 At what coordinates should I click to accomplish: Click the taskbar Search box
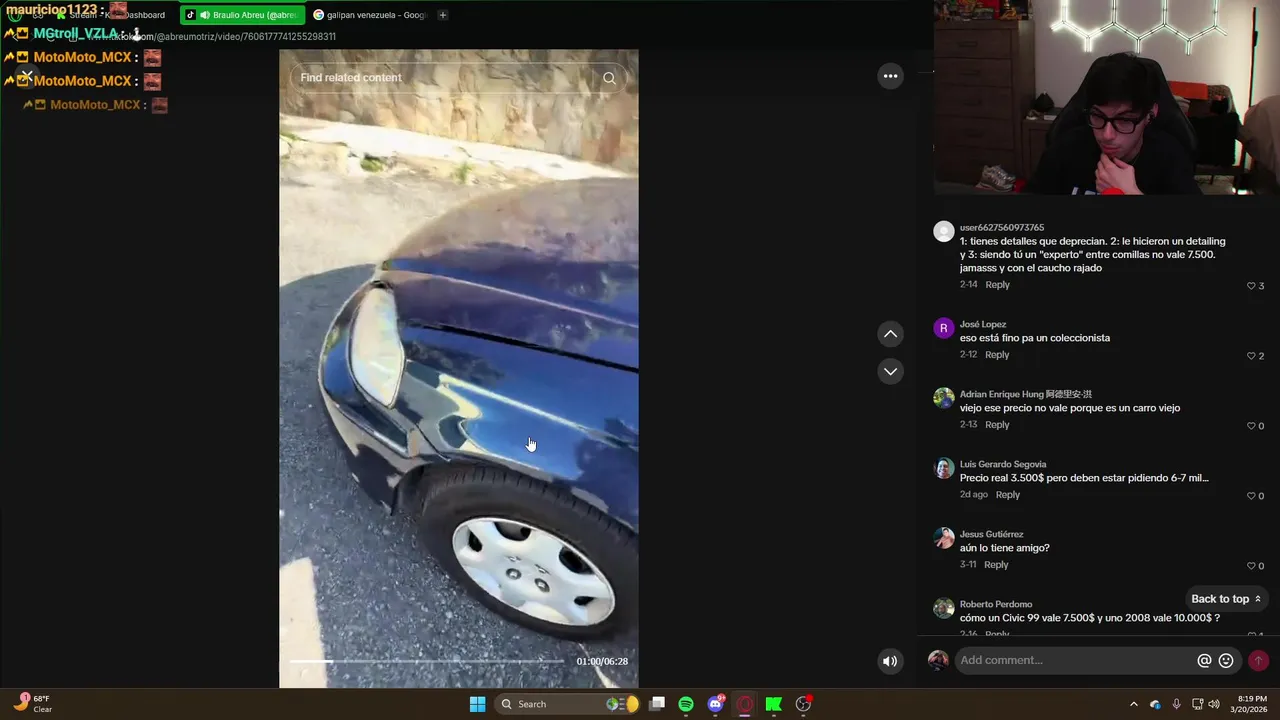tap(568, 704)
